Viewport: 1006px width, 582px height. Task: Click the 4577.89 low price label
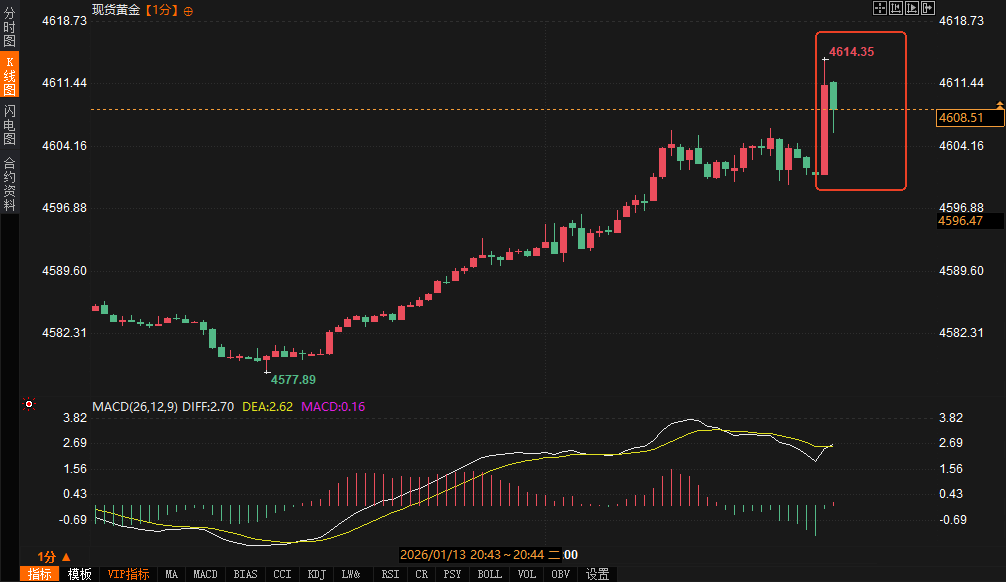coord(293,379)
